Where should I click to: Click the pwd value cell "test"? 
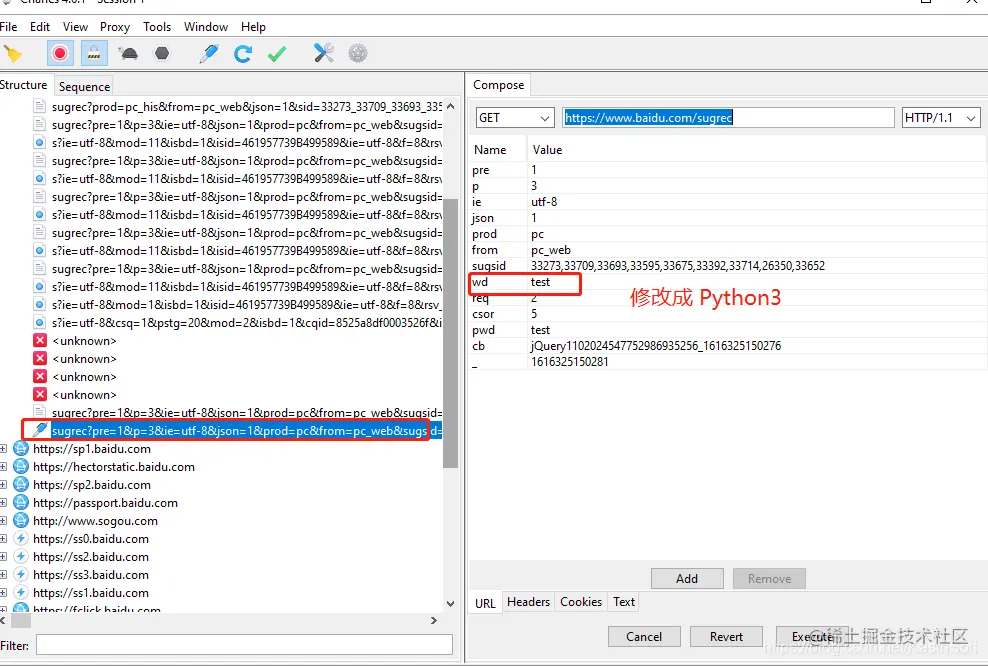tap(541, 330)
